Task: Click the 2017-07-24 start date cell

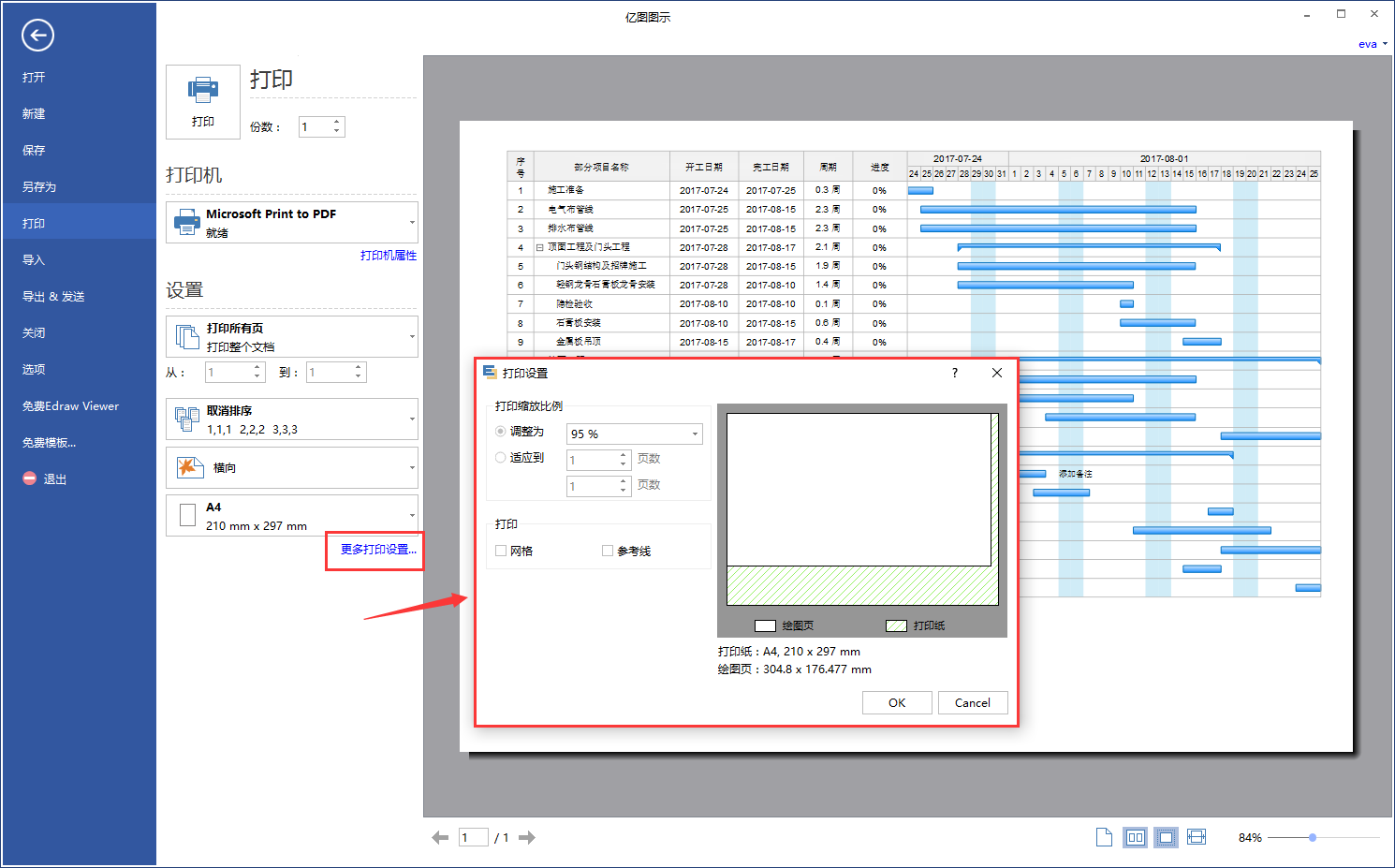Action: tap(704, 190)
